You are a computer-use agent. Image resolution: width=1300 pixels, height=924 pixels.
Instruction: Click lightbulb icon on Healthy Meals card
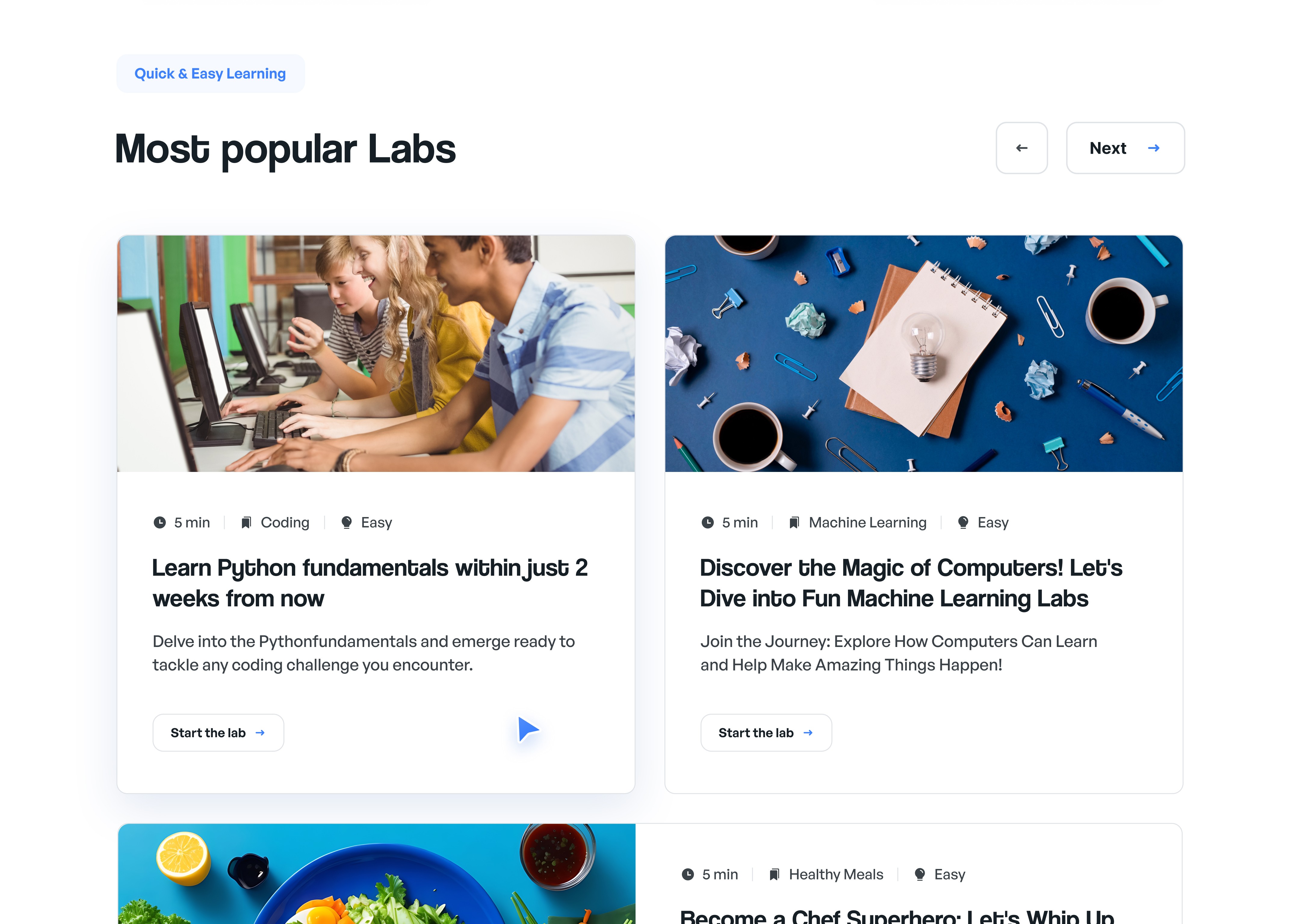click(920, 874)
